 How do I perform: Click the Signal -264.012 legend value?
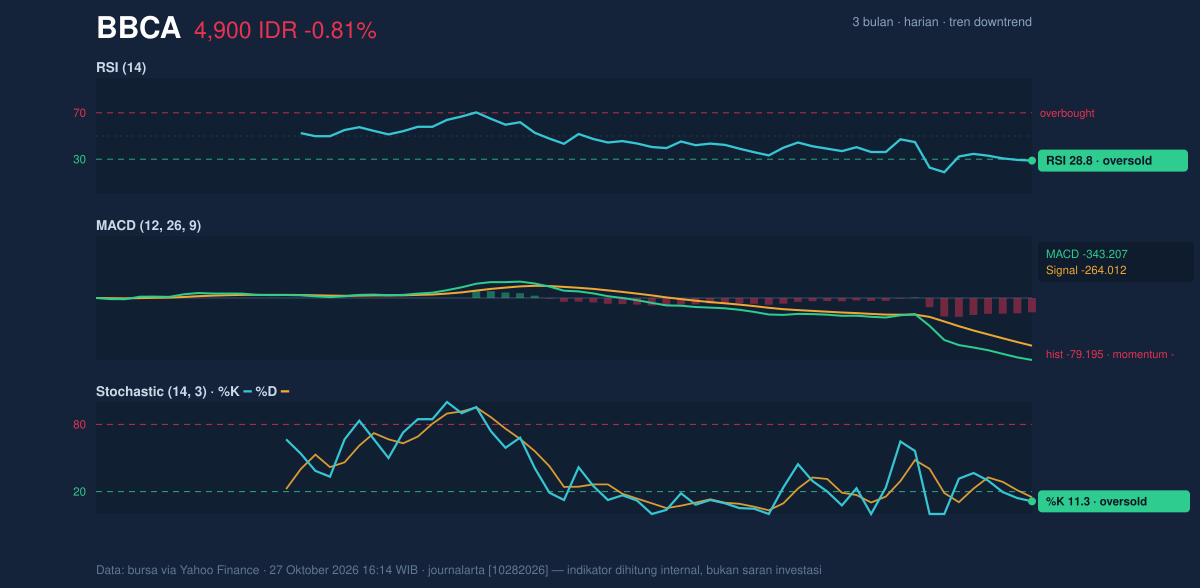(x=1086, y=270)
